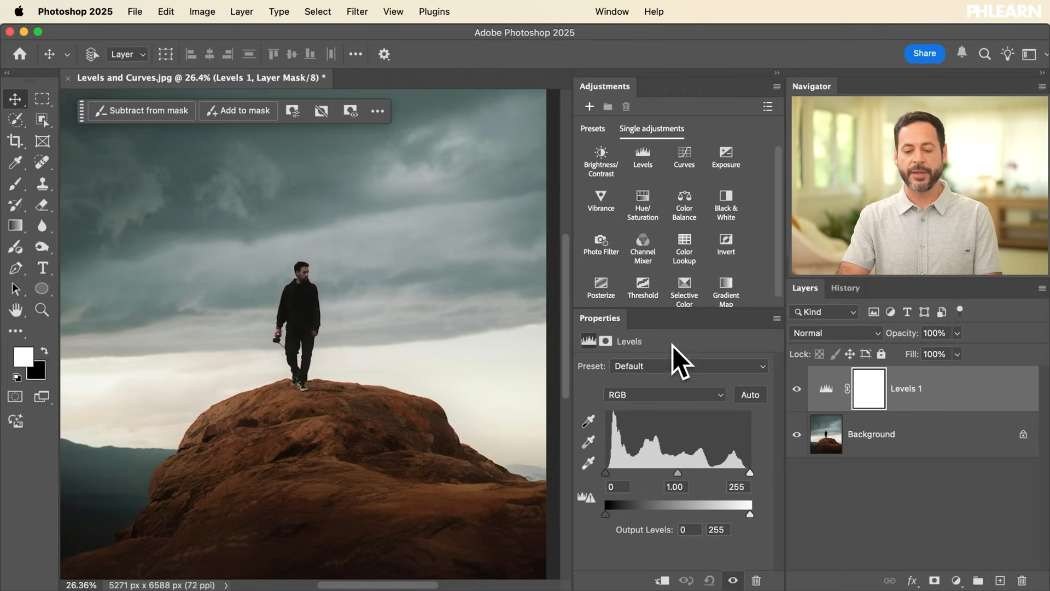Add a Photo Filter adjustment
The height and width of the screenshot is (591, 1050).
coord(601,244)
